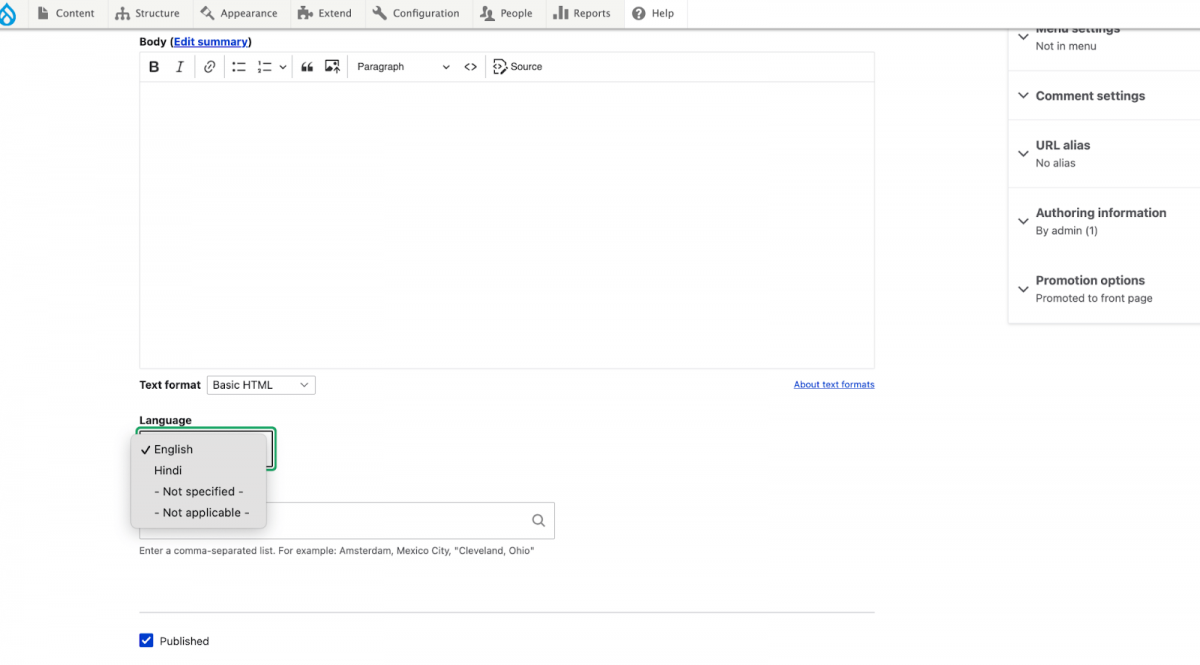The image size is (1200, 665).
Task: Toggle the Published checkbox
Action: (x=146, y=640)
